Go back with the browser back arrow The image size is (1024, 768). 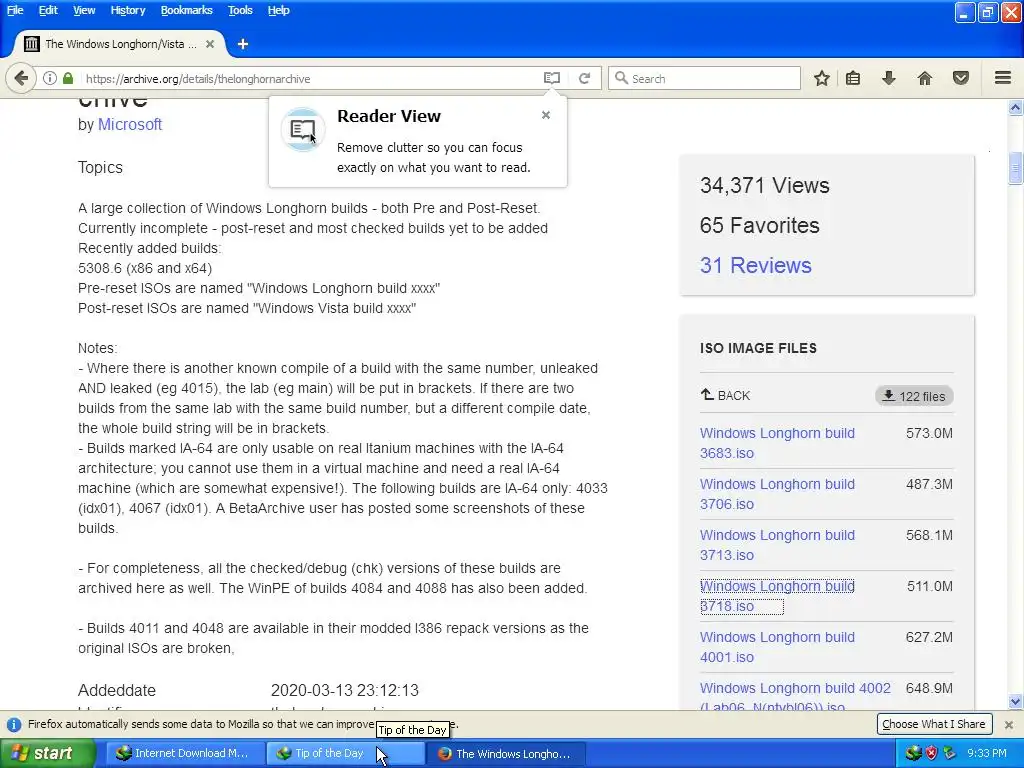click(21, 78)
